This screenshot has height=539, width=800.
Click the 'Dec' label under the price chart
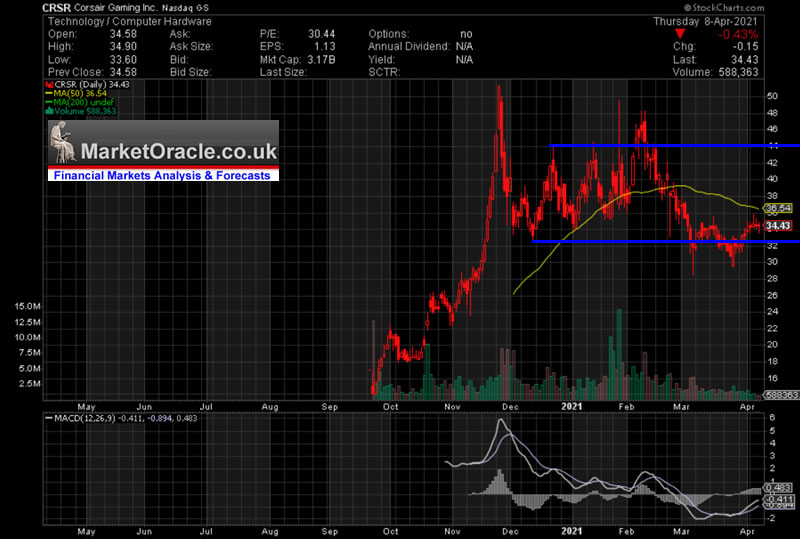510,407
